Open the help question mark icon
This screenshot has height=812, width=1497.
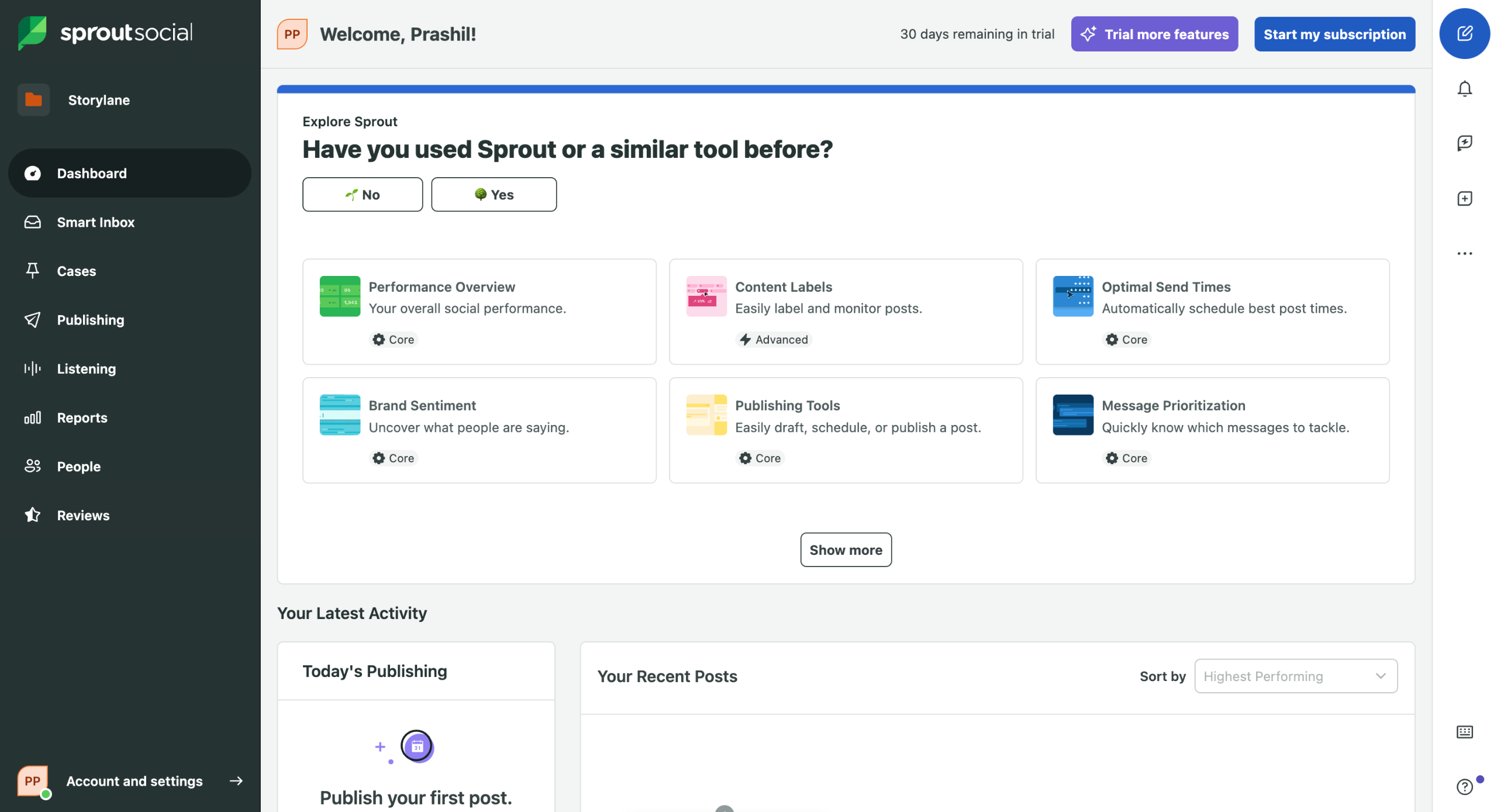click(x=1464, y=786)
